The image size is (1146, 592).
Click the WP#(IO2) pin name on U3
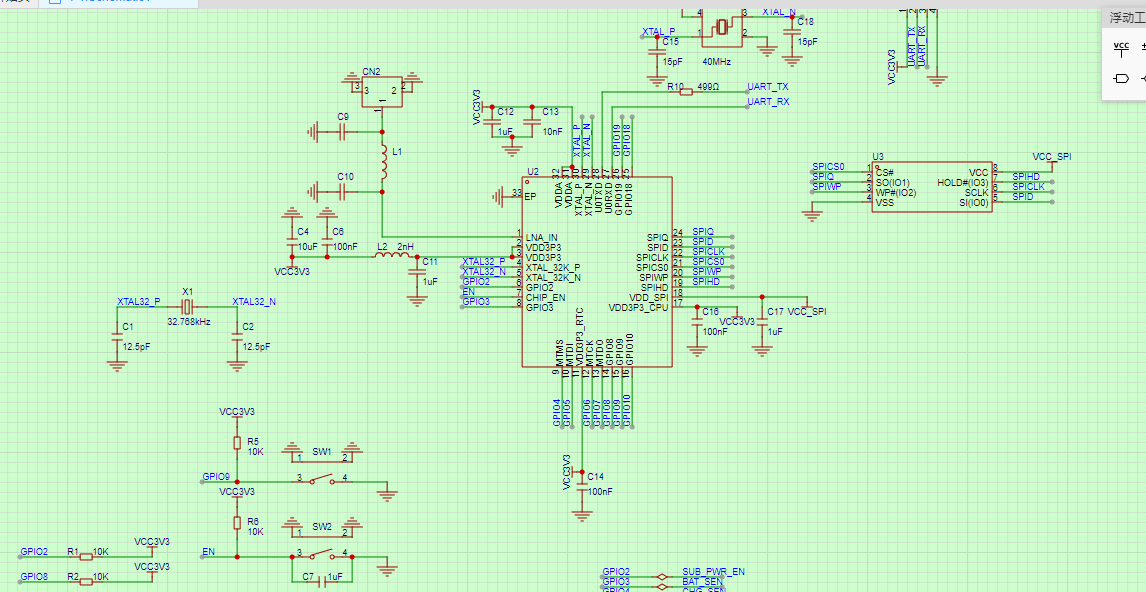[896, 192]
